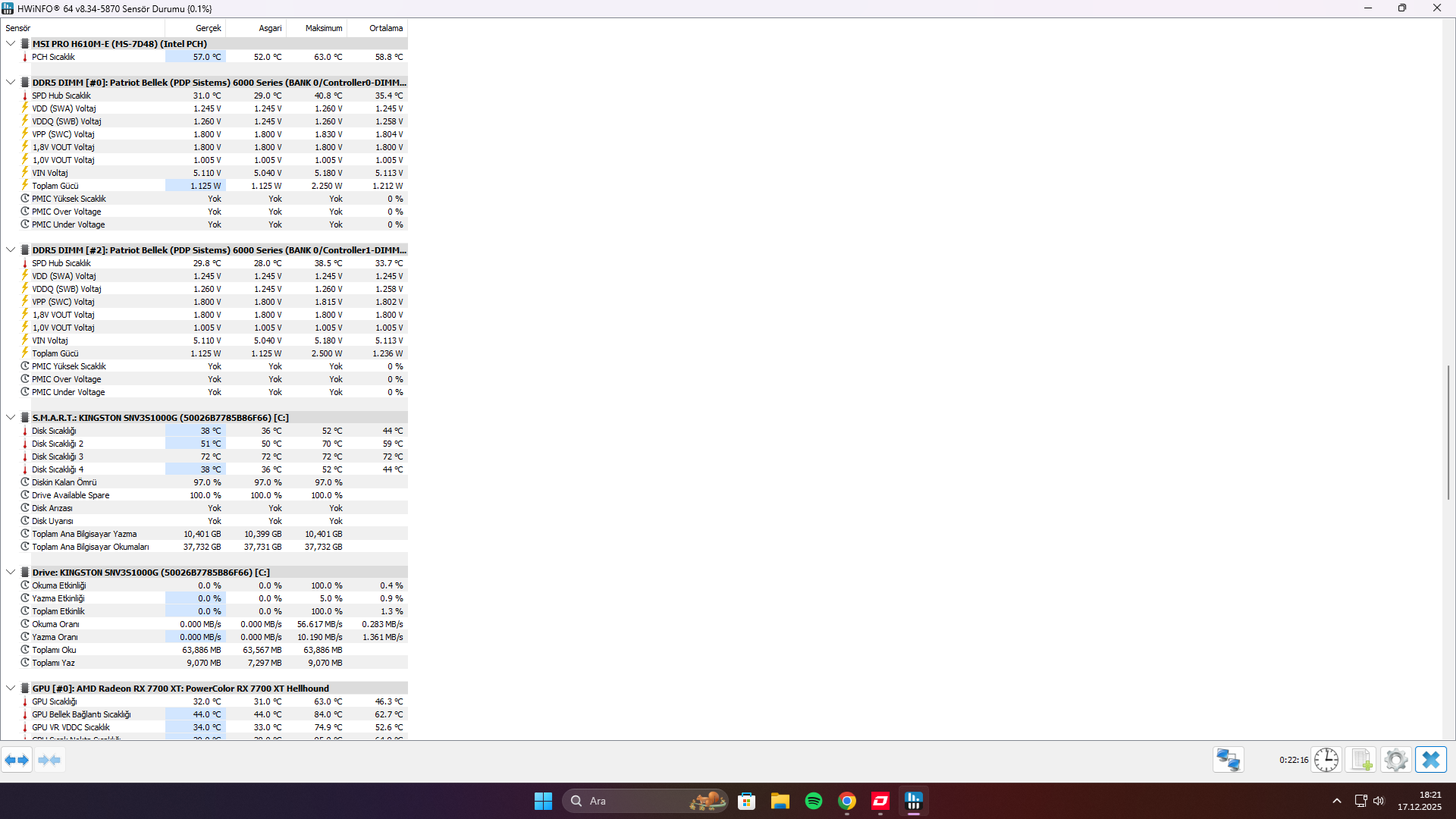Click the 0:22:16 elapsed timer text

[x=1294, y=760]
